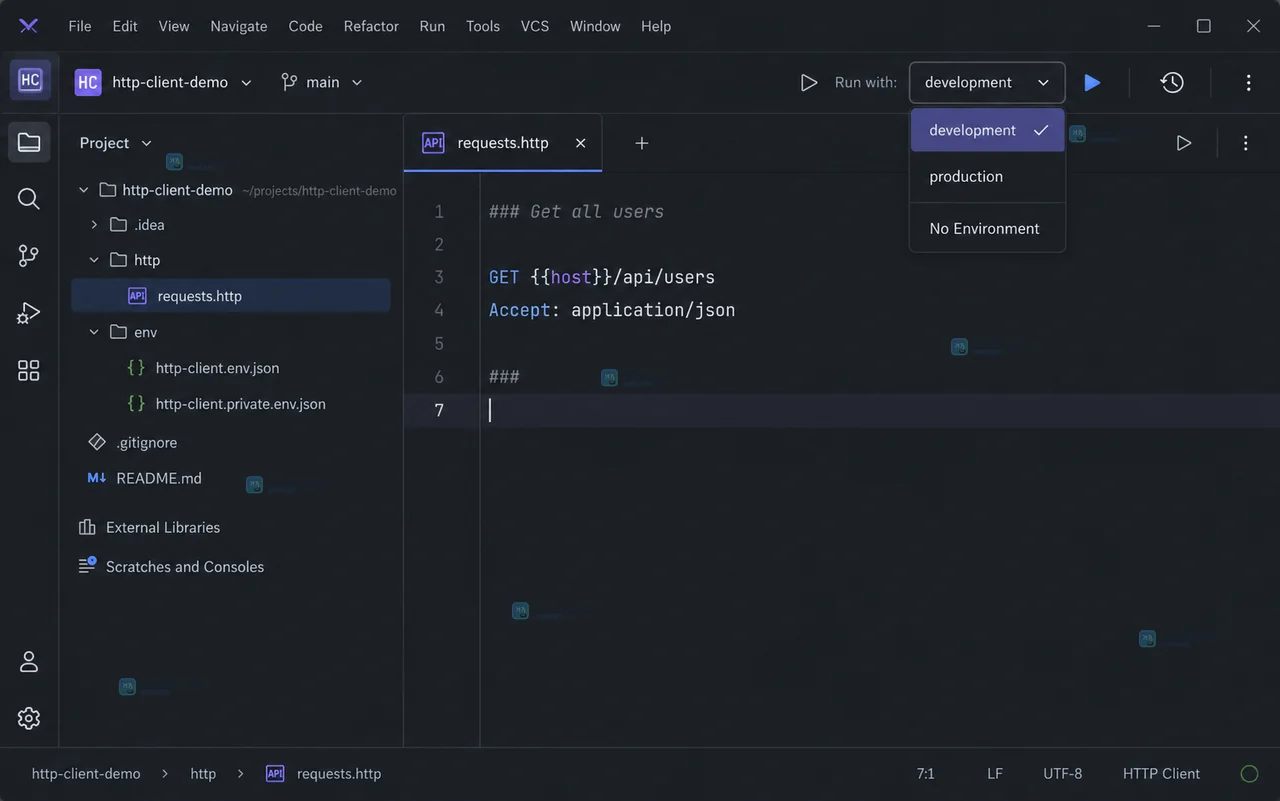Screen dimensions: 1280x801
Task: Click http-client-demo breadcrumb in status bar
Action: (x=86, y=773)
